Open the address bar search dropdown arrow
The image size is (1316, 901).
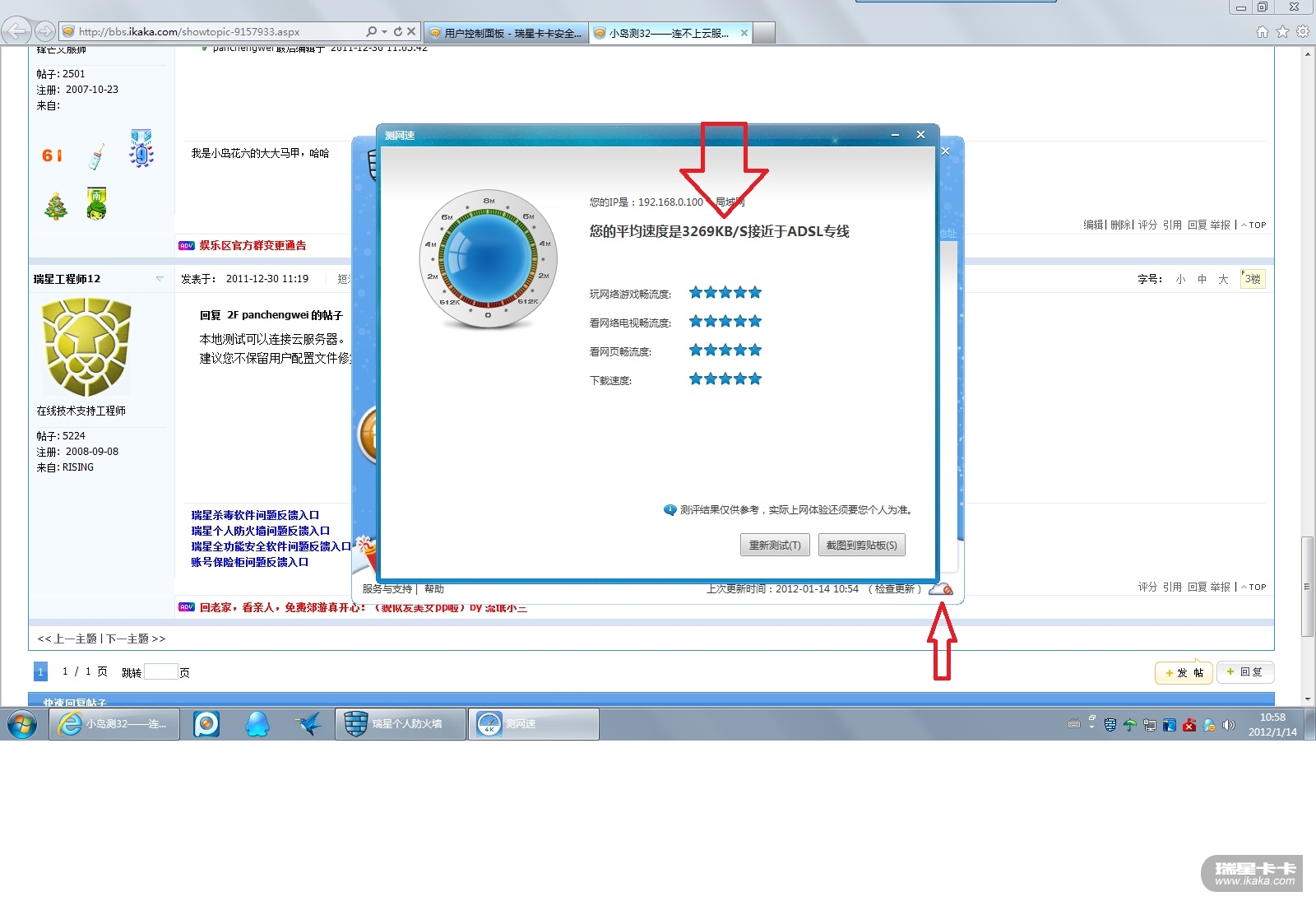click(384, 32)
